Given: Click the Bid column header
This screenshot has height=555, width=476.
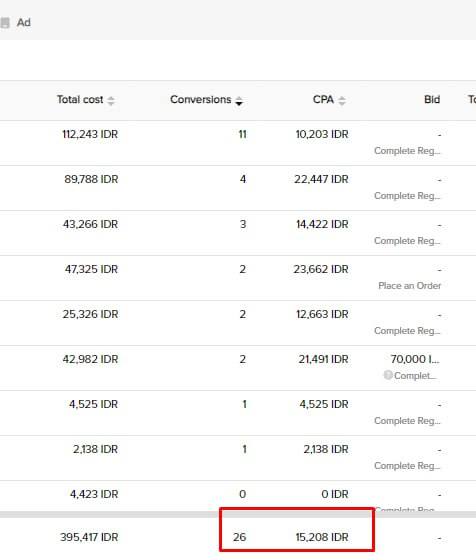Looking at the screenshot, I should pos(432,99).
